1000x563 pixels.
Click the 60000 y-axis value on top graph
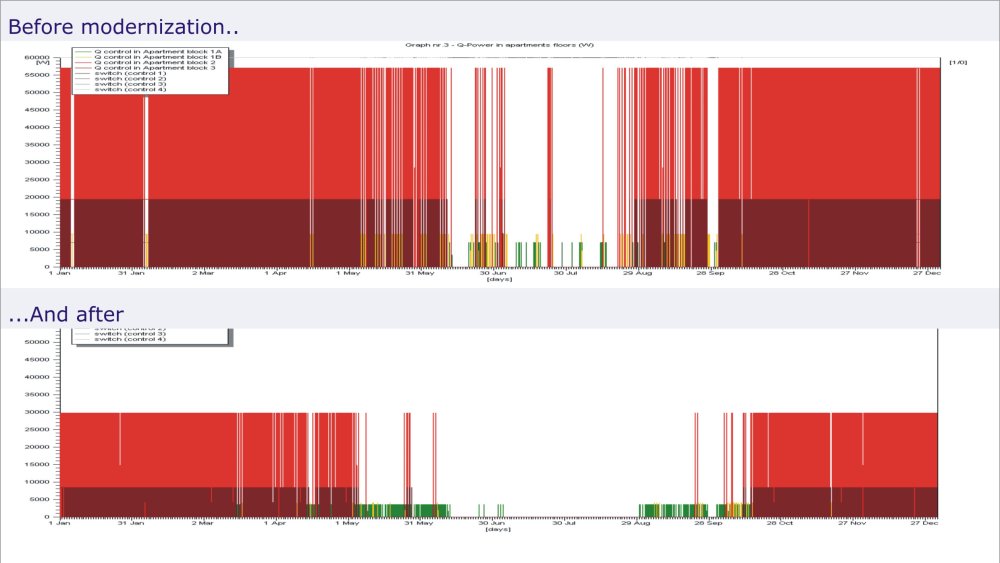pyautogui.click(x=39, y=57)
